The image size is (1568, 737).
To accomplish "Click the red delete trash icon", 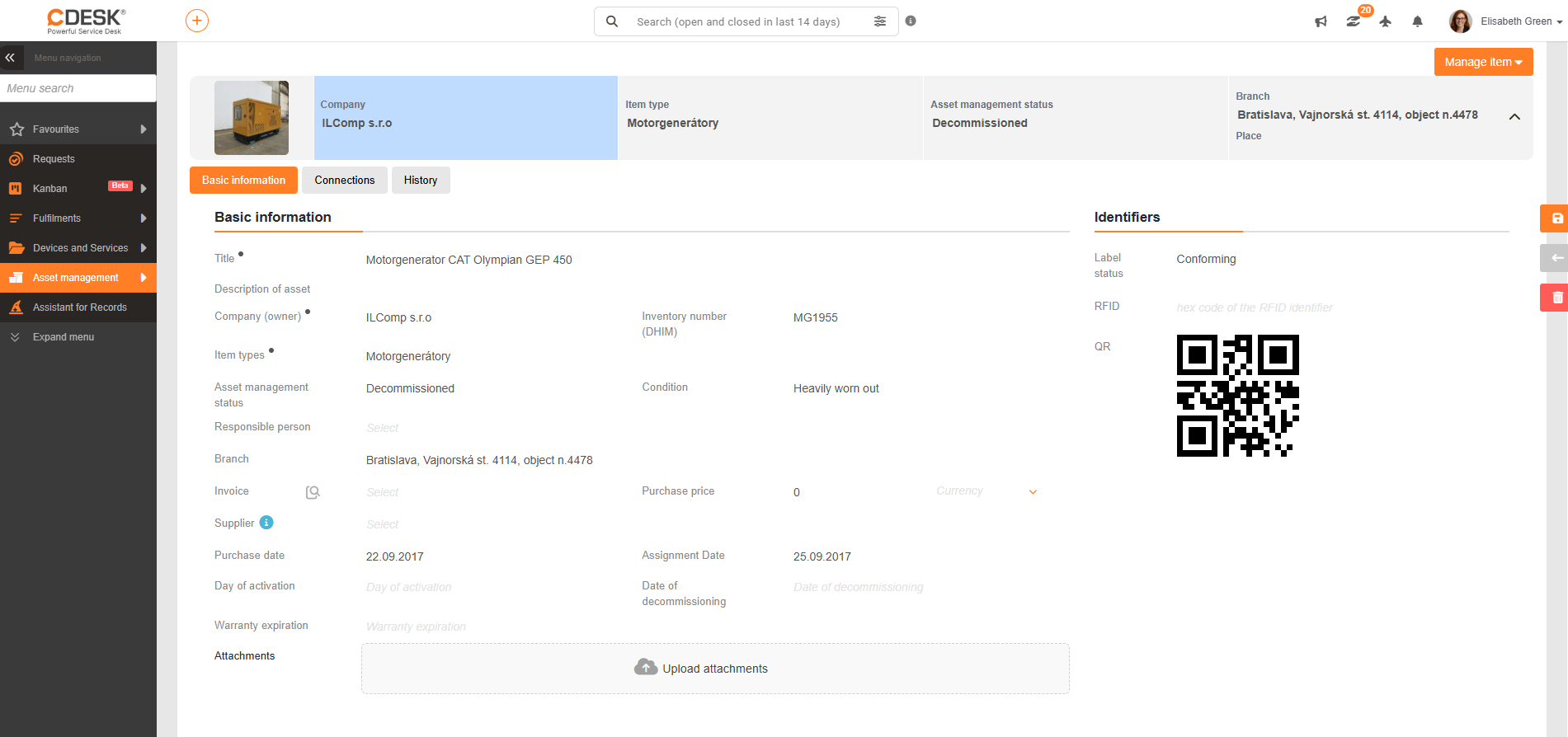I will click(x=1556, y=298).
